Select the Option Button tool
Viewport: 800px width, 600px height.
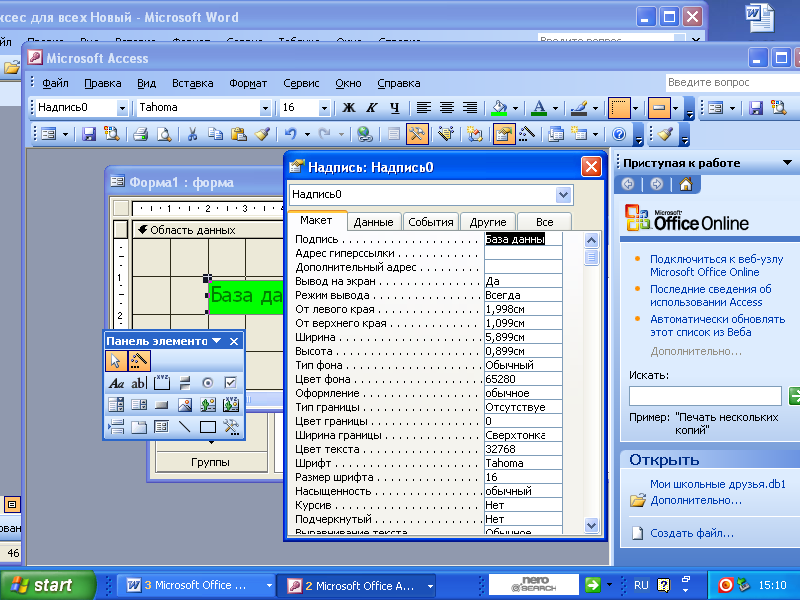(x=207, y=383)
